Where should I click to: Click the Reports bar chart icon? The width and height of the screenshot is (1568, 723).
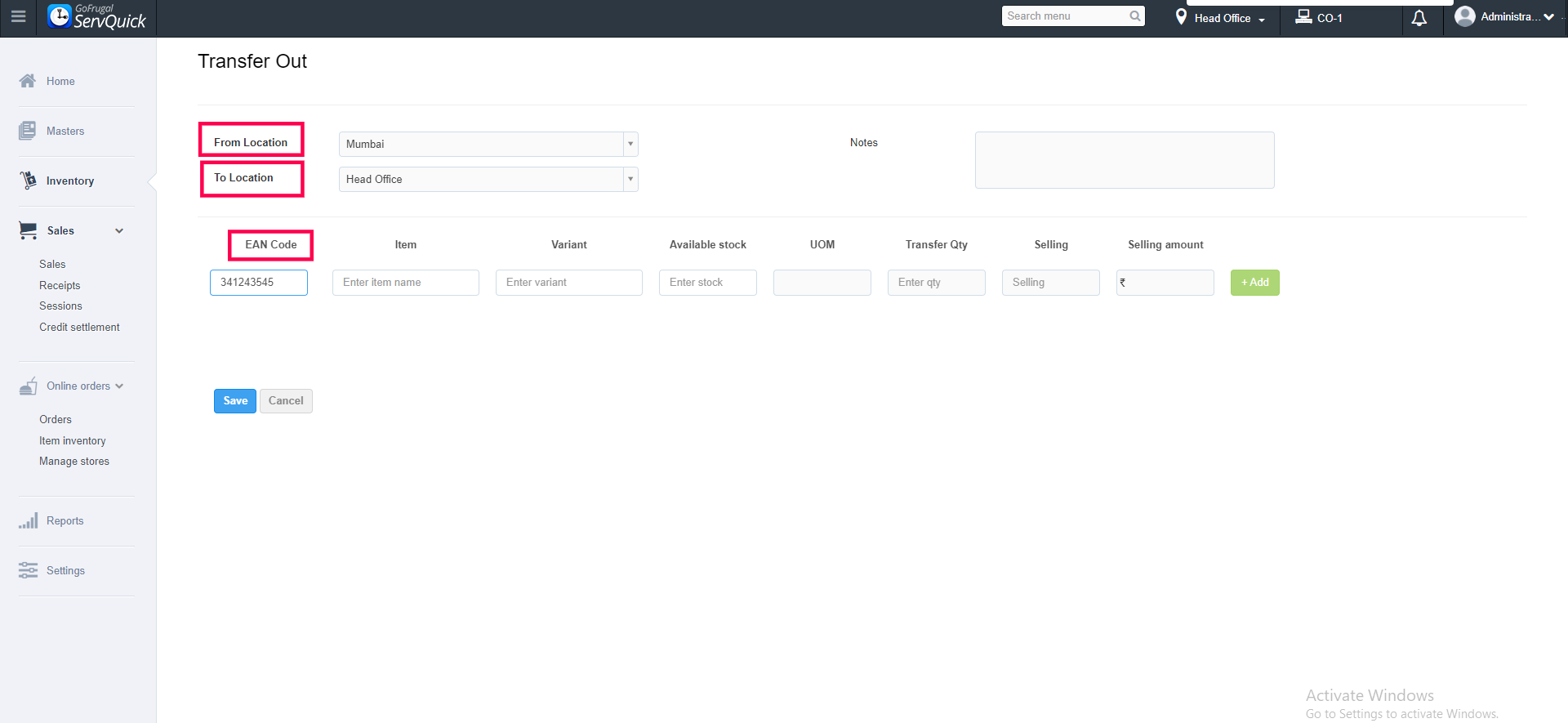pos(28,520)
